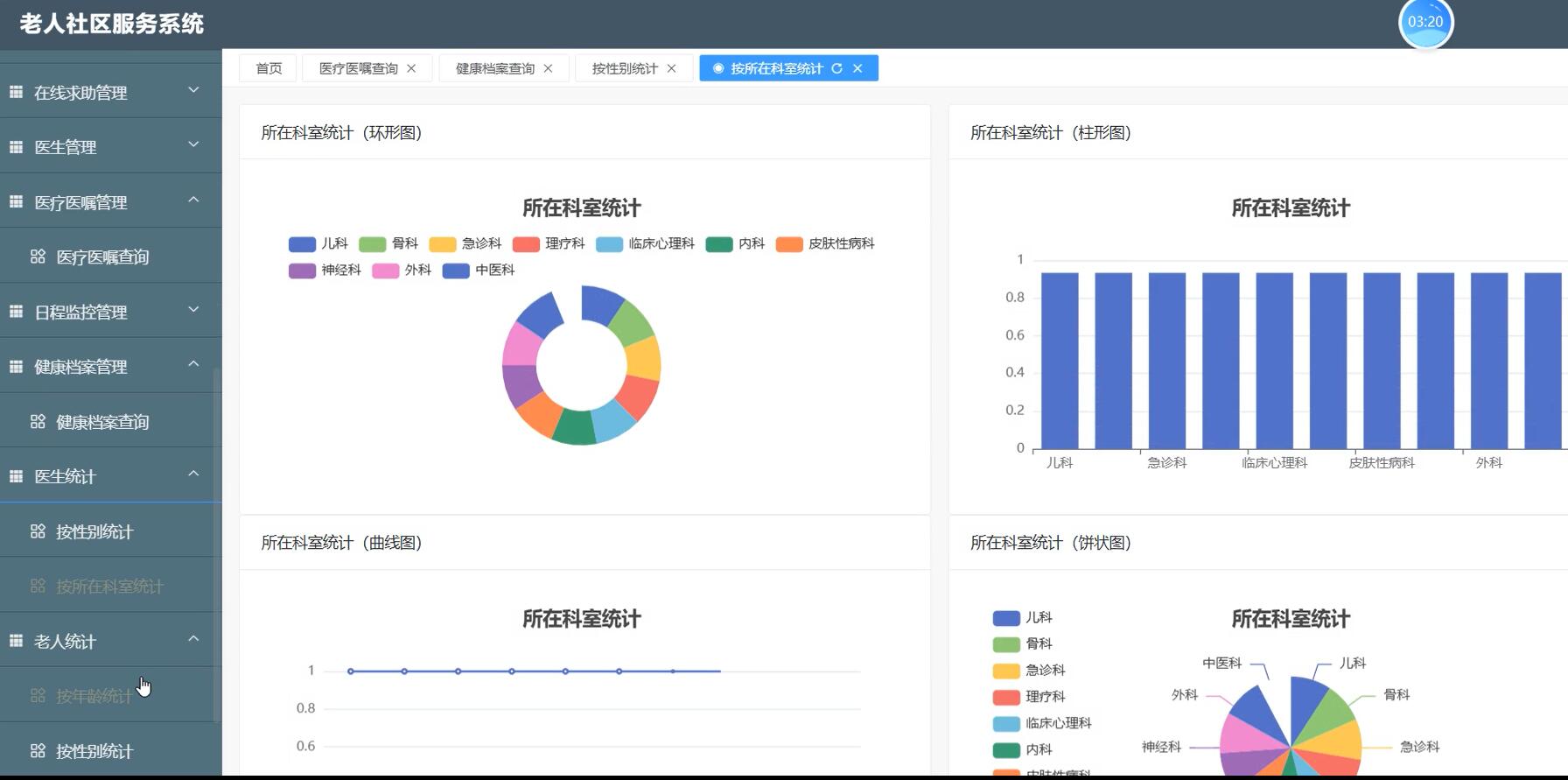Collapse the 健康档案管理 menu chevron
The height and width of the screenshot is (780, 1568).
(193, 364)
